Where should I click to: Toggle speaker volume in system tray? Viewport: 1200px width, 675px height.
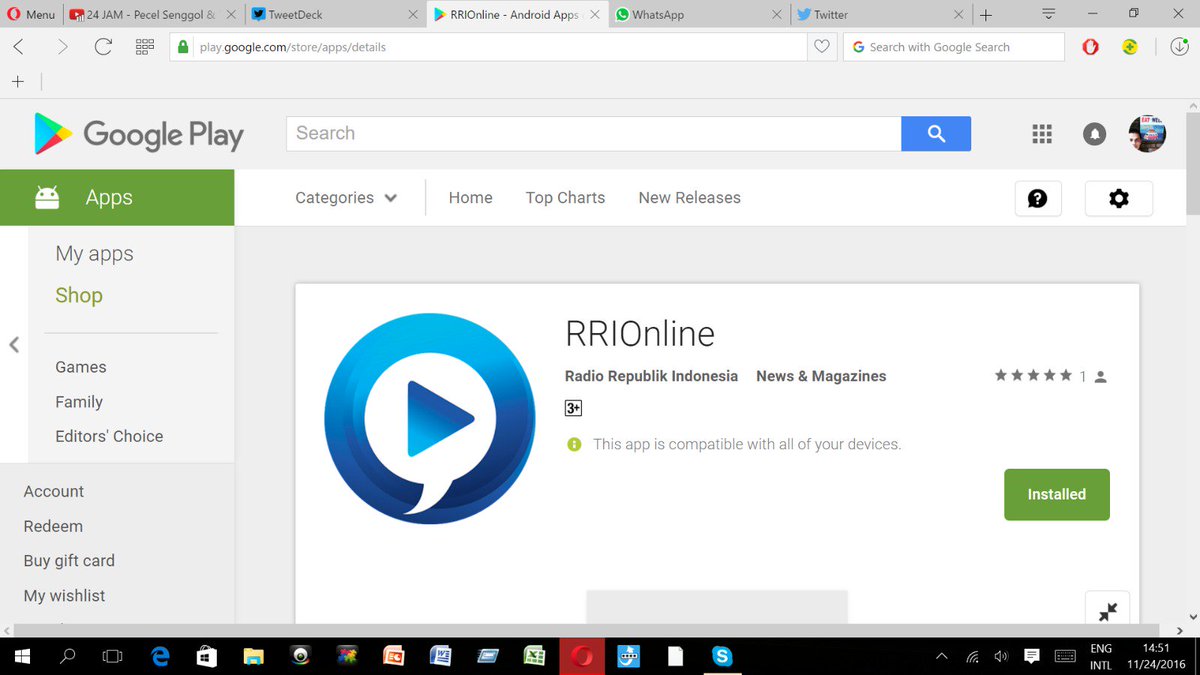pyautogui.click(x=1001, y=656)
